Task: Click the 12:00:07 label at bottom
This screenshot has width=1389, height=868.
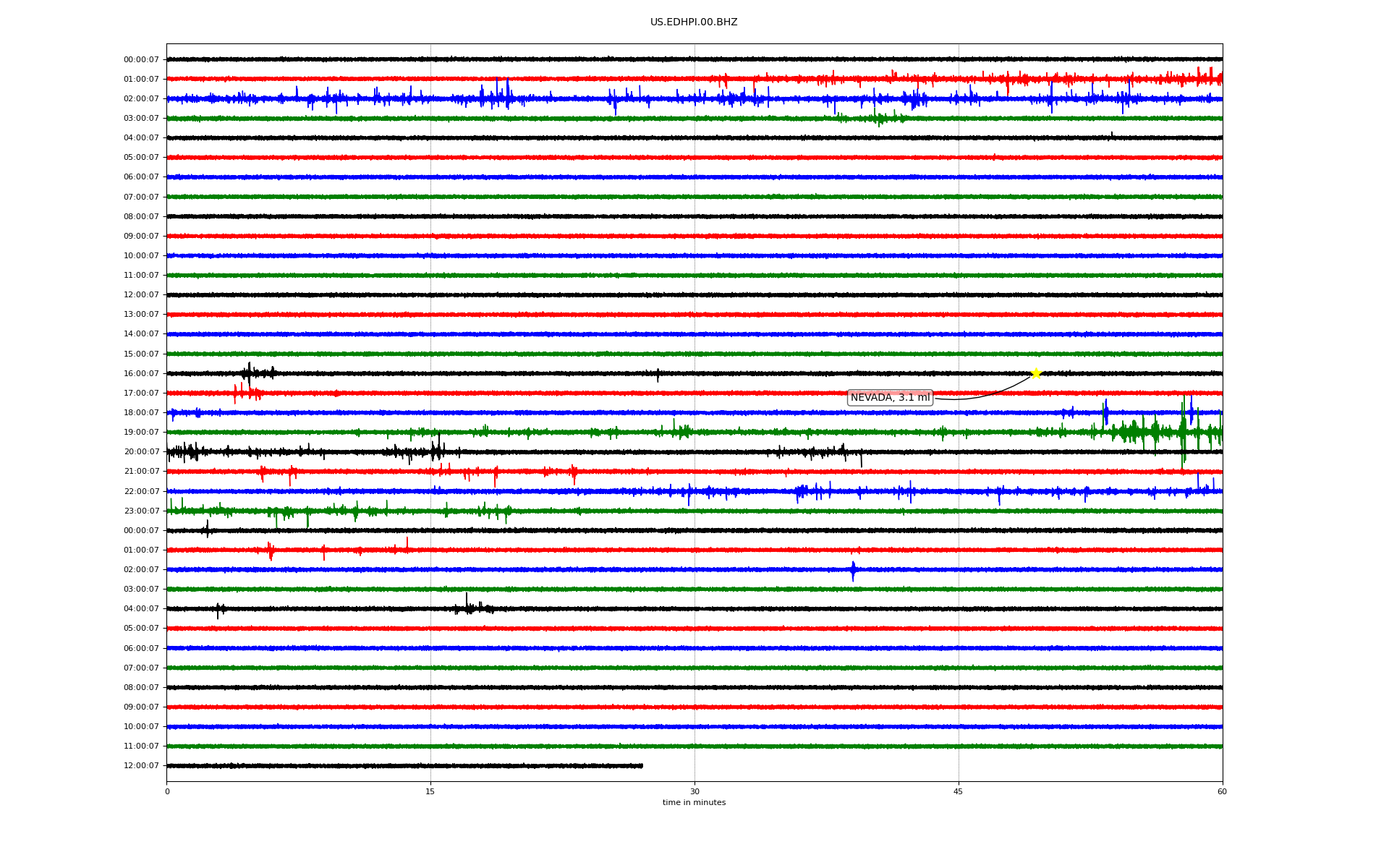Action: click(x=141, y=766)
